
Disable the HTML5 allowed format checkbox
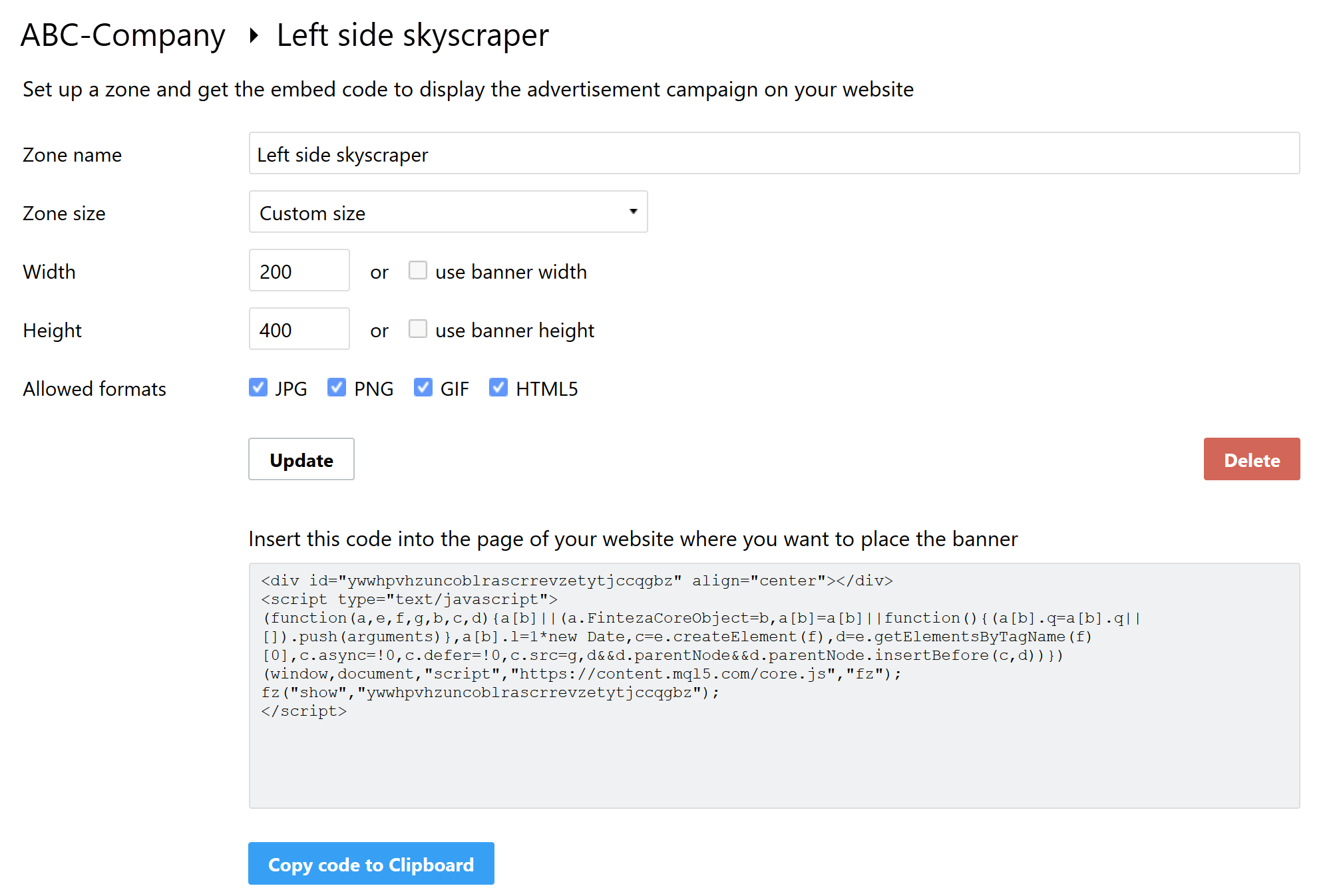[x=498, y=388]
